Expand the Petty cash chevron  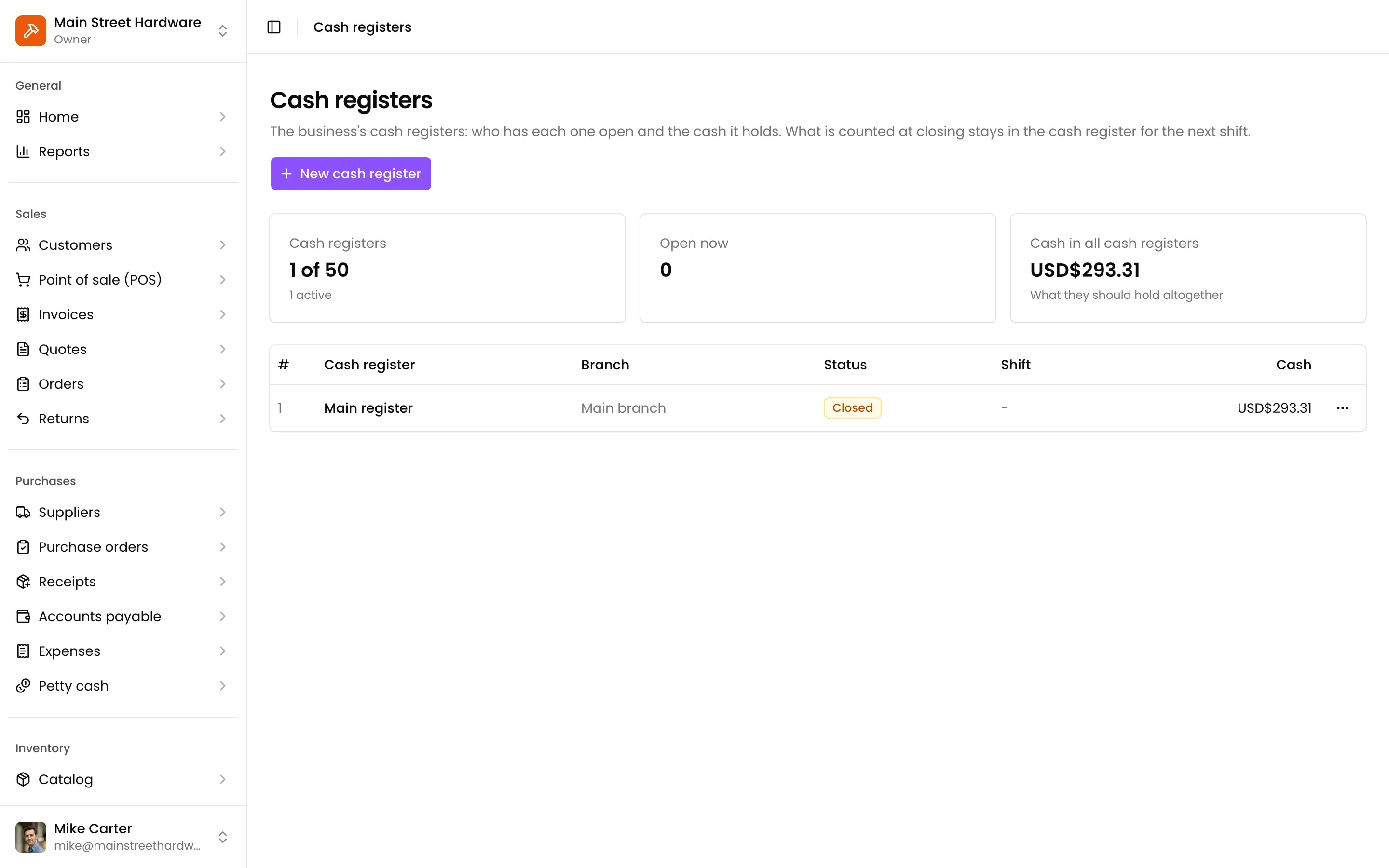[x=223, y=686]
